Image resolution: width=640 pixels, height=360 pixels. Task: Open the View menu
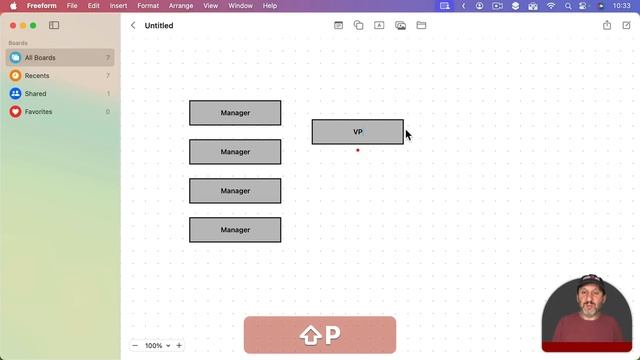211,6
